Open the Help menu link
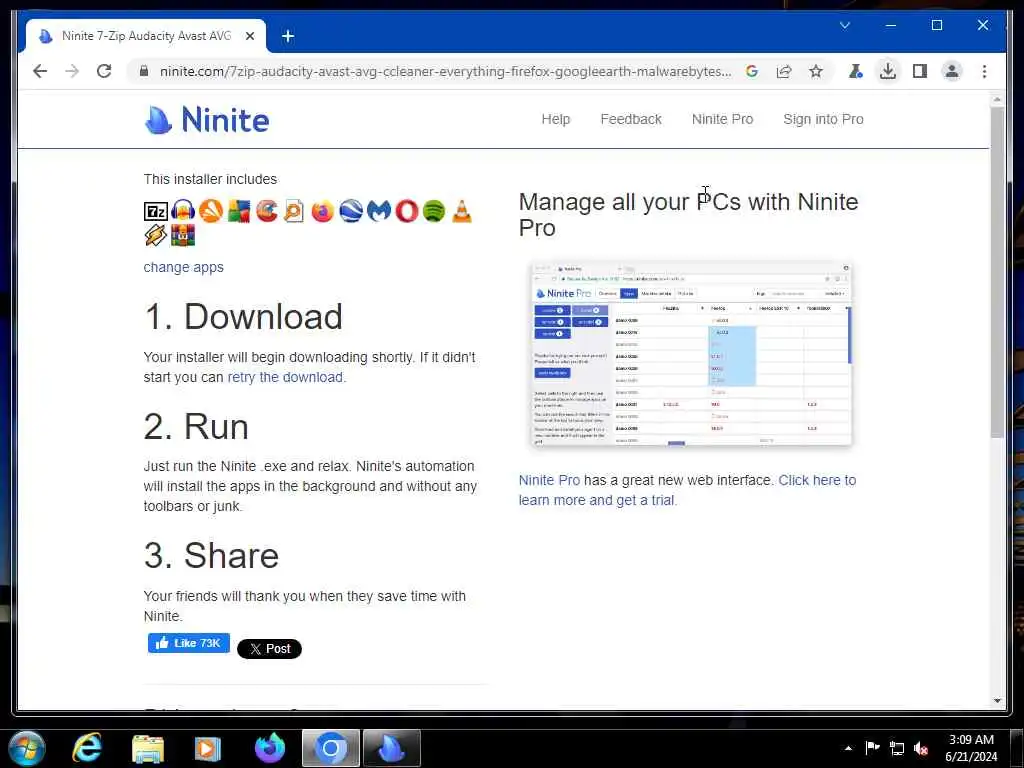 [x=556, y=119]
